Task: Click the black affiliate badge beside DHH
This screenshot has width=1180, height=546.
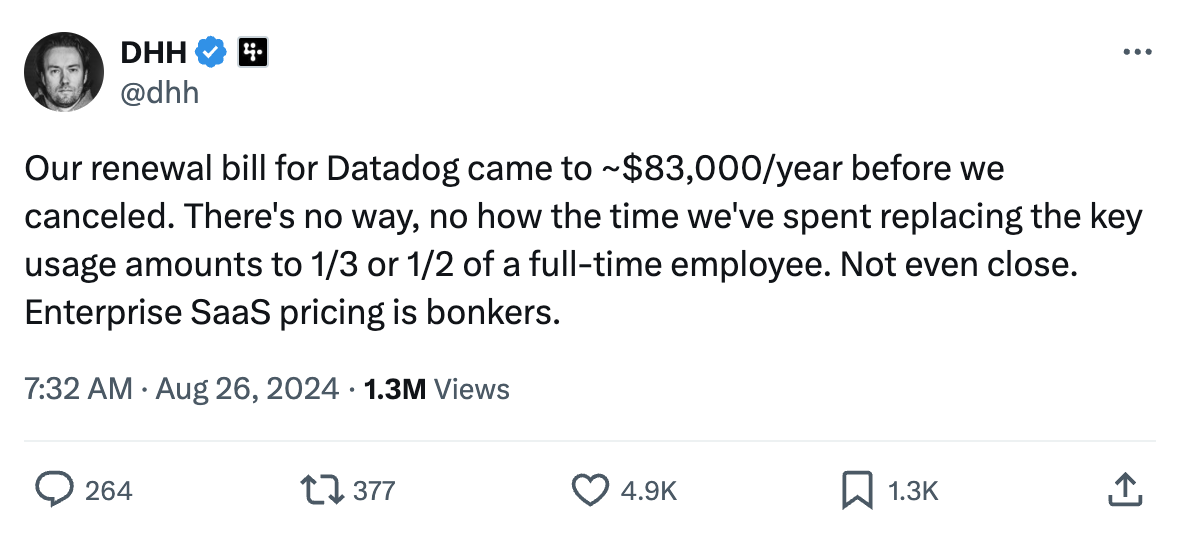Action: 251,52
